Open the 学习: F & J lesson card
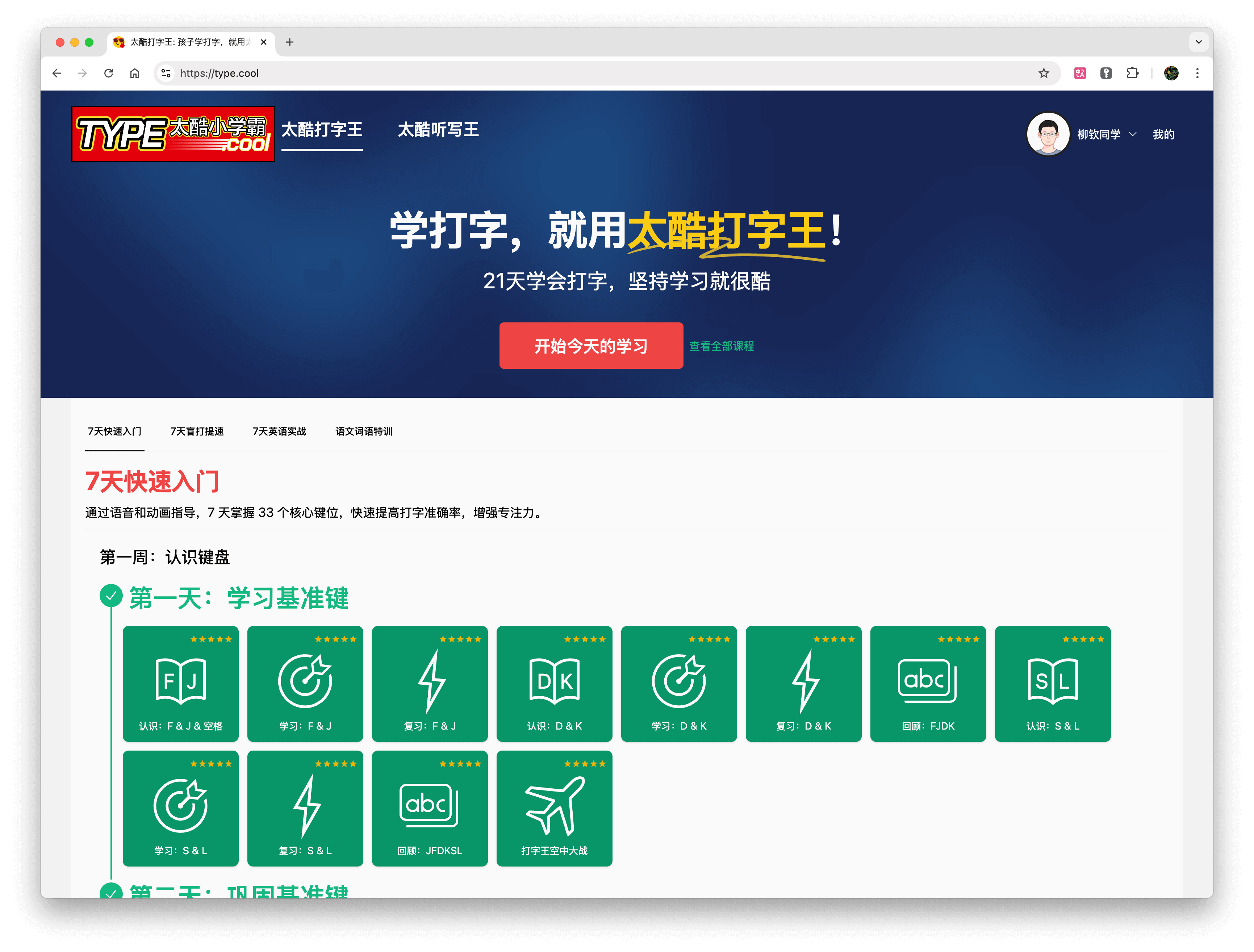The height and width of the screenshot is (952, 1254). point(305,683)
